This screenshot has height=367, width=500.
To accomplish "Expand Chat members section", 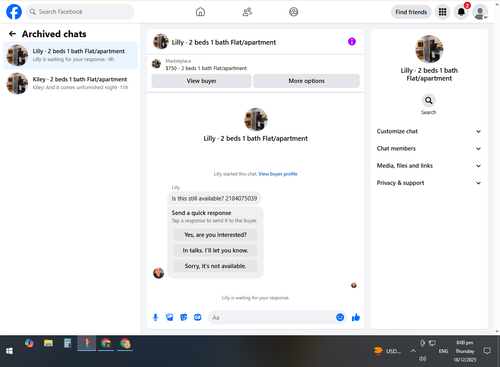I will (429, 149).
